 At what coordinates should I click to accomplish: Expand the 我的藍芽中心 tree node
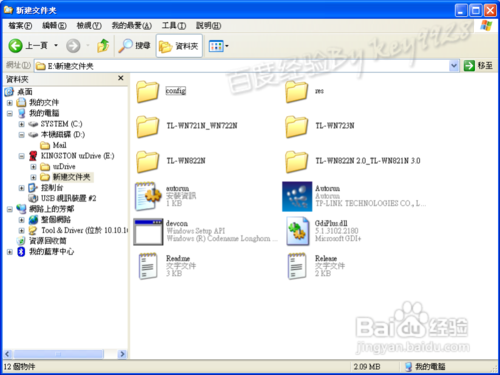pos(10,252)
